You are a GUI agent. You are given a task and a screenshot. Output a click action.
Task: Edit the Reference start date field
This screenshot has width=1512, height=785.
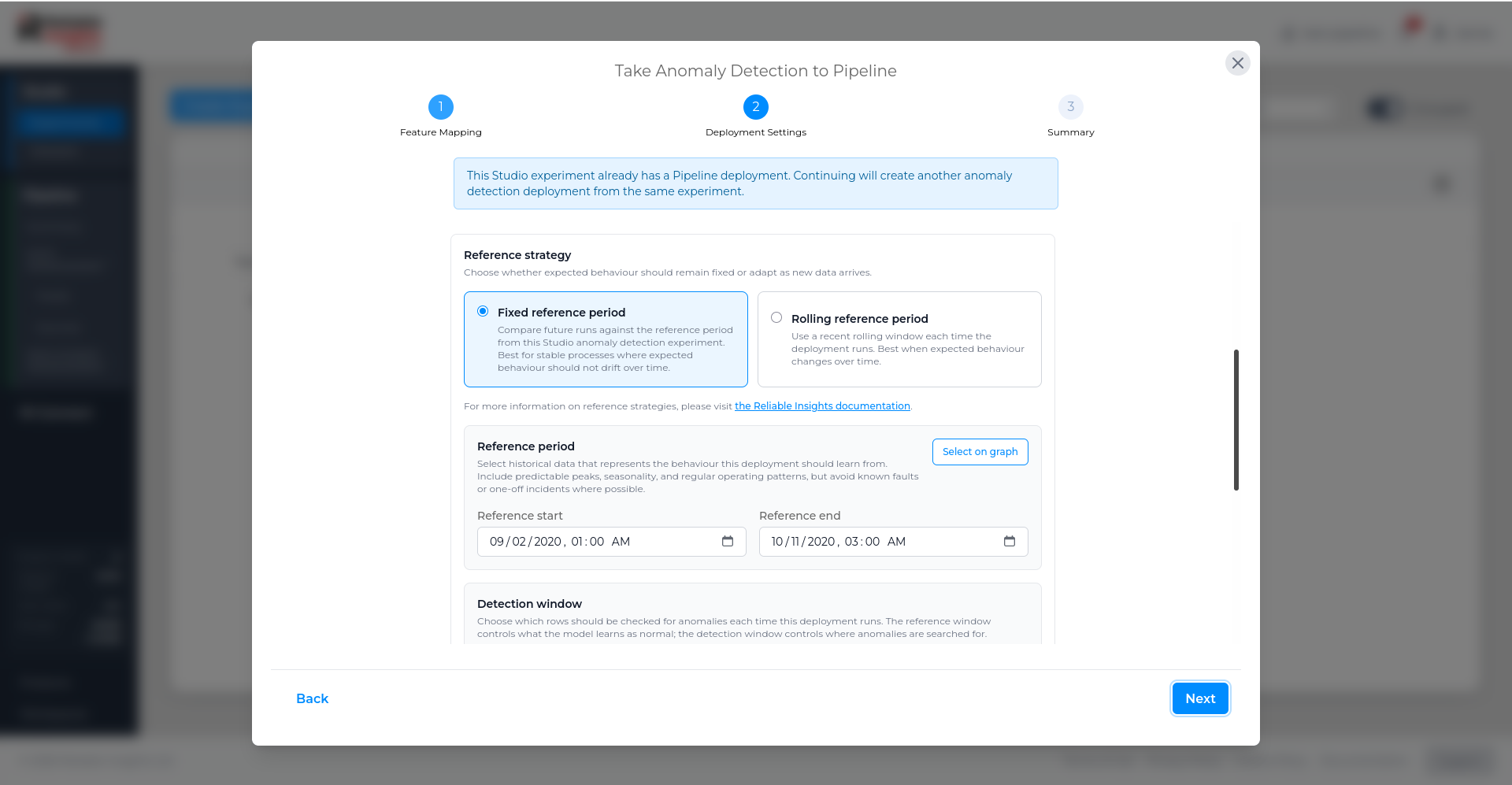point(611,542)
